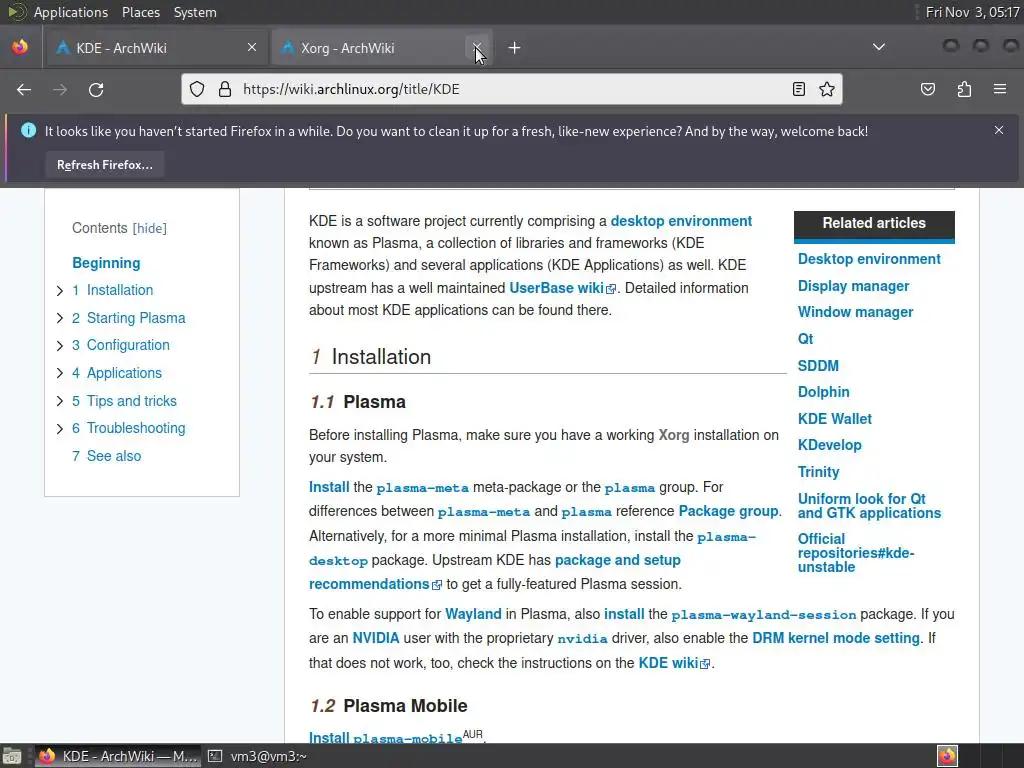Open the KDE wiki external link
This screenshot has height=768, width=1024.
[x=674, y=663]
